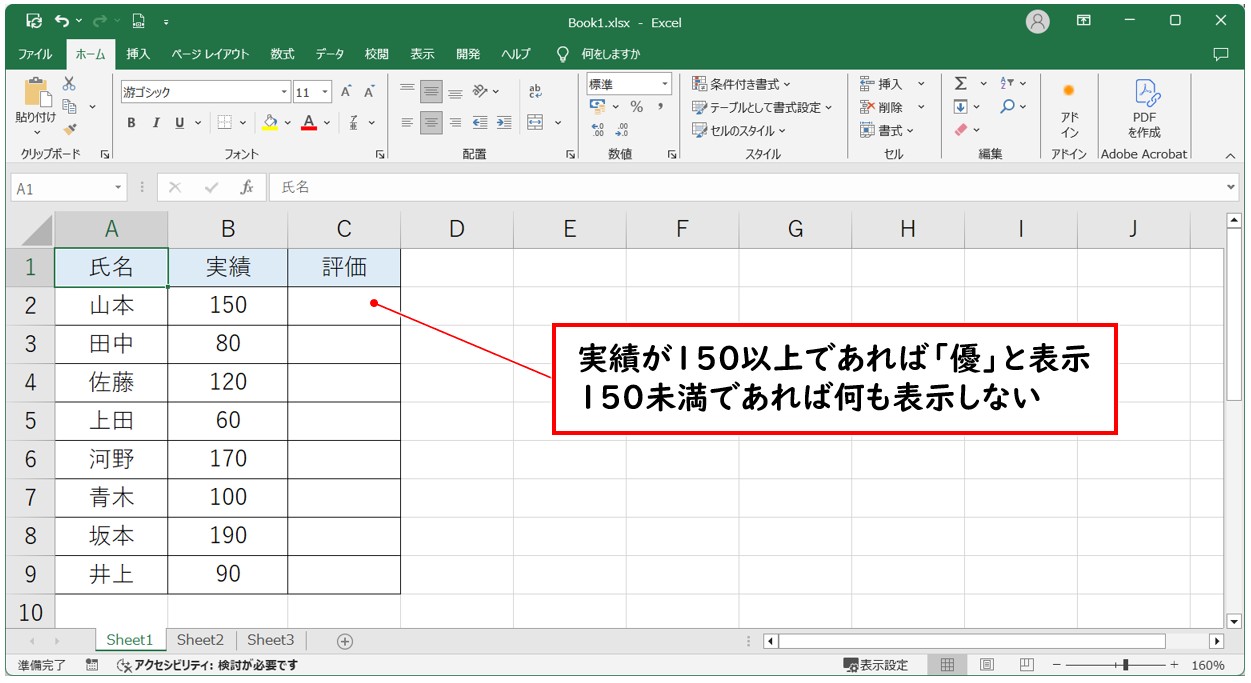Image resolution: width=1251 pixels, height=683 pixels.
Task: Open the ファイル menu
Action: click(x=35, y=54)
